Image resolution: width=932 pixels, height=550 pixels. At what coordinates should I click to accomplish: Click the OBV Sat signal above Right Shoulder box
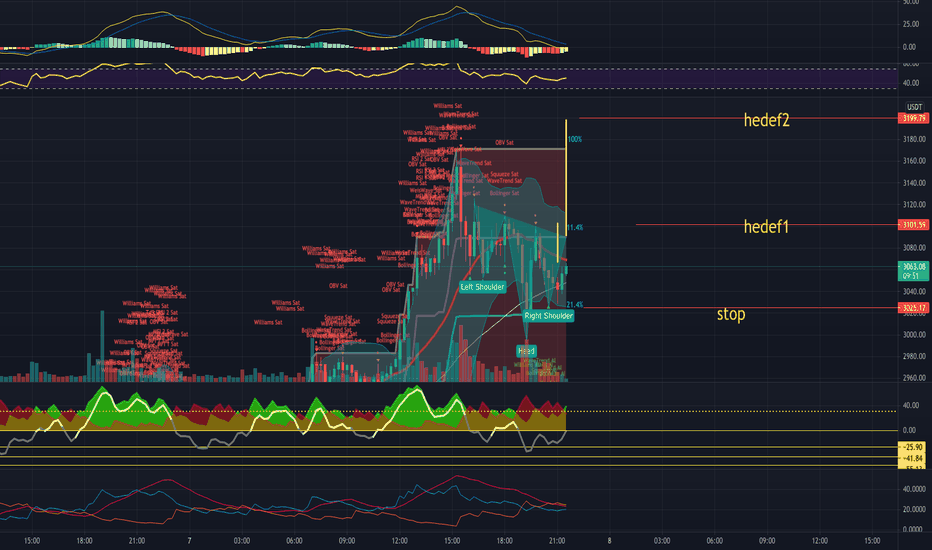(x=505, y=143)
